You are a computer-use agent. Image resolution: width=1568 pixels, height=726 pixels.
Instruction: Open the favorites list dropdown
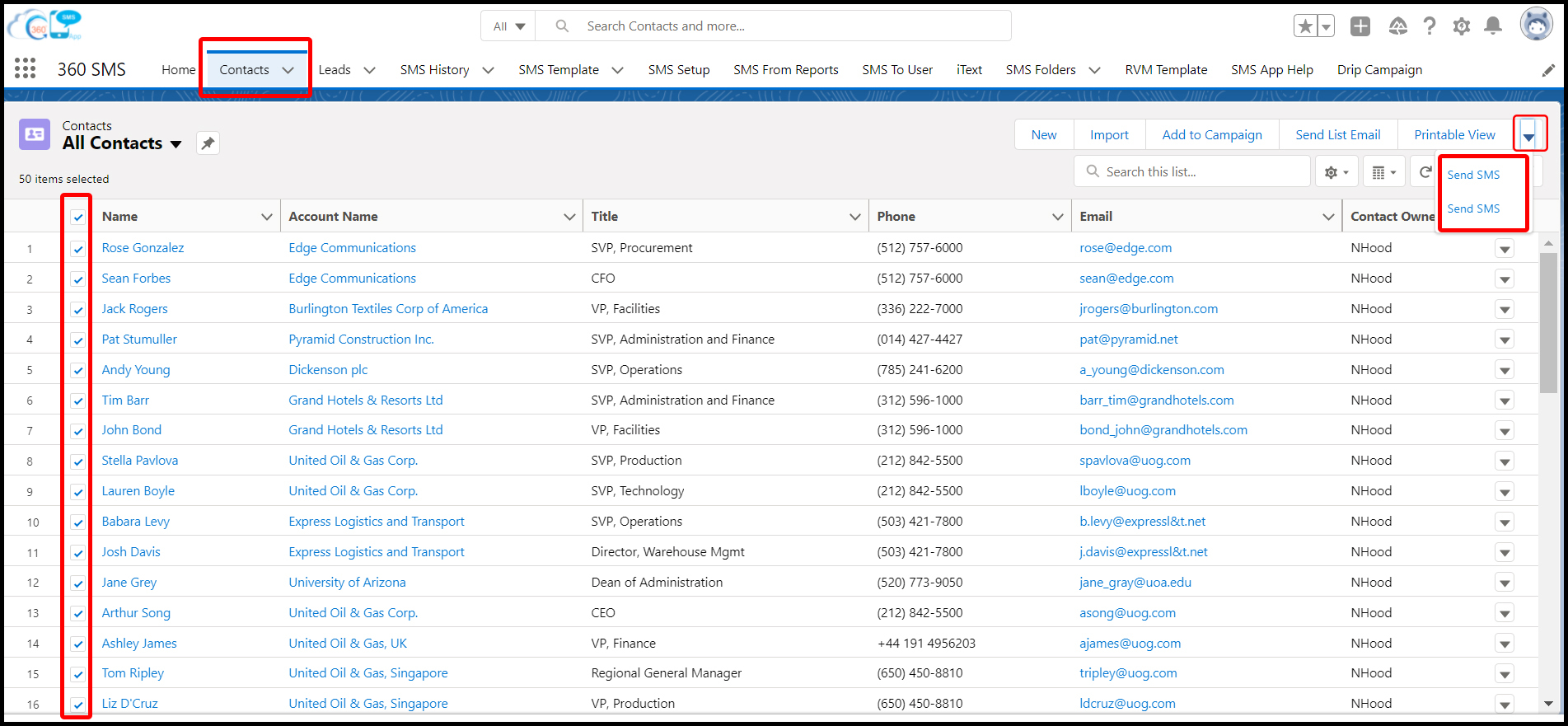1326,26
